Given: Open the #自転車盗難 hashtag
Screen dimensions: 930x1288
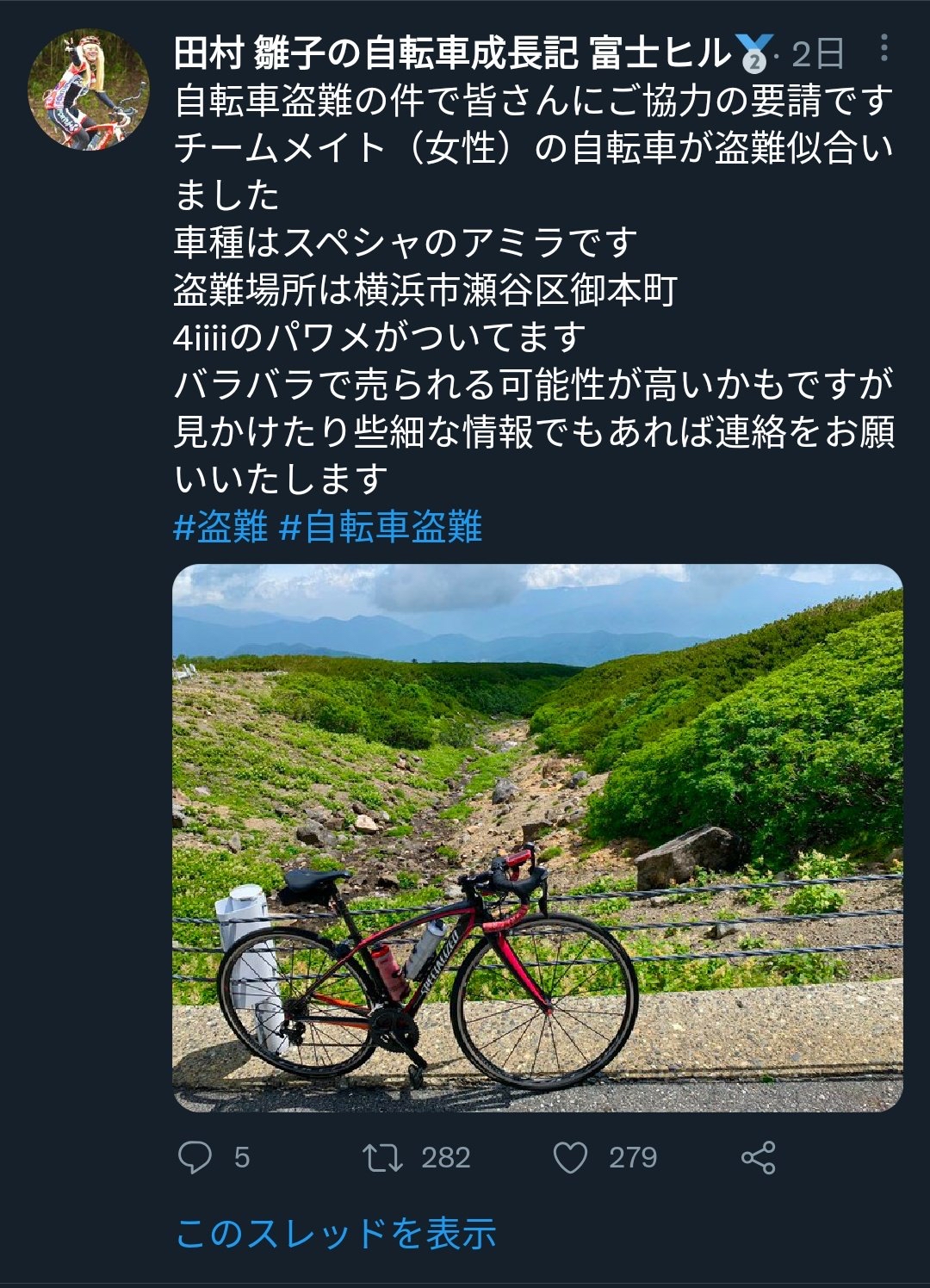Looking at the screenshot, I should (381, 526).
